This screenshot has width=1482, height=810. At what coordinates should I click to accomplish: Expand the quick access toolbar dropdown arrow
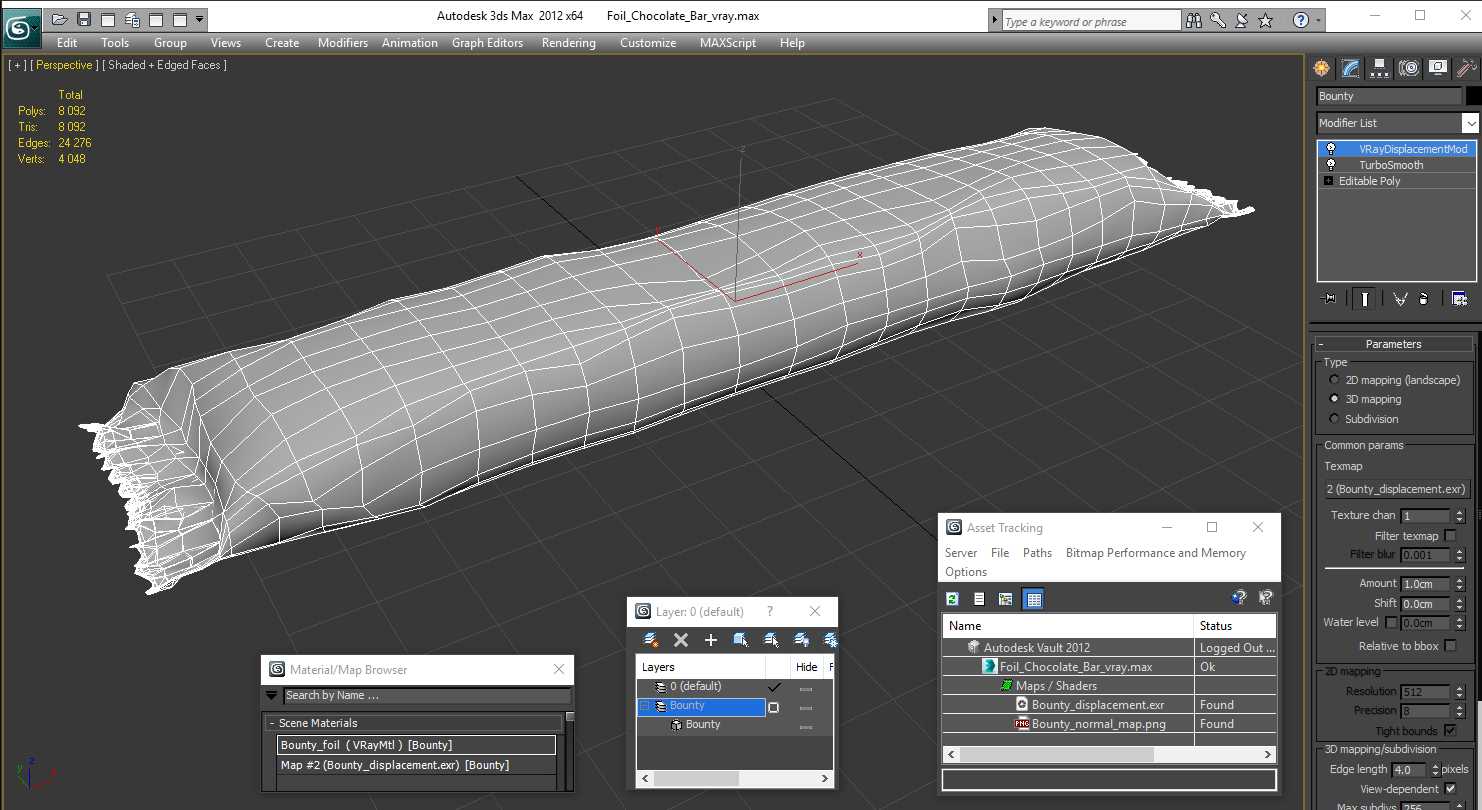(200, 19)
